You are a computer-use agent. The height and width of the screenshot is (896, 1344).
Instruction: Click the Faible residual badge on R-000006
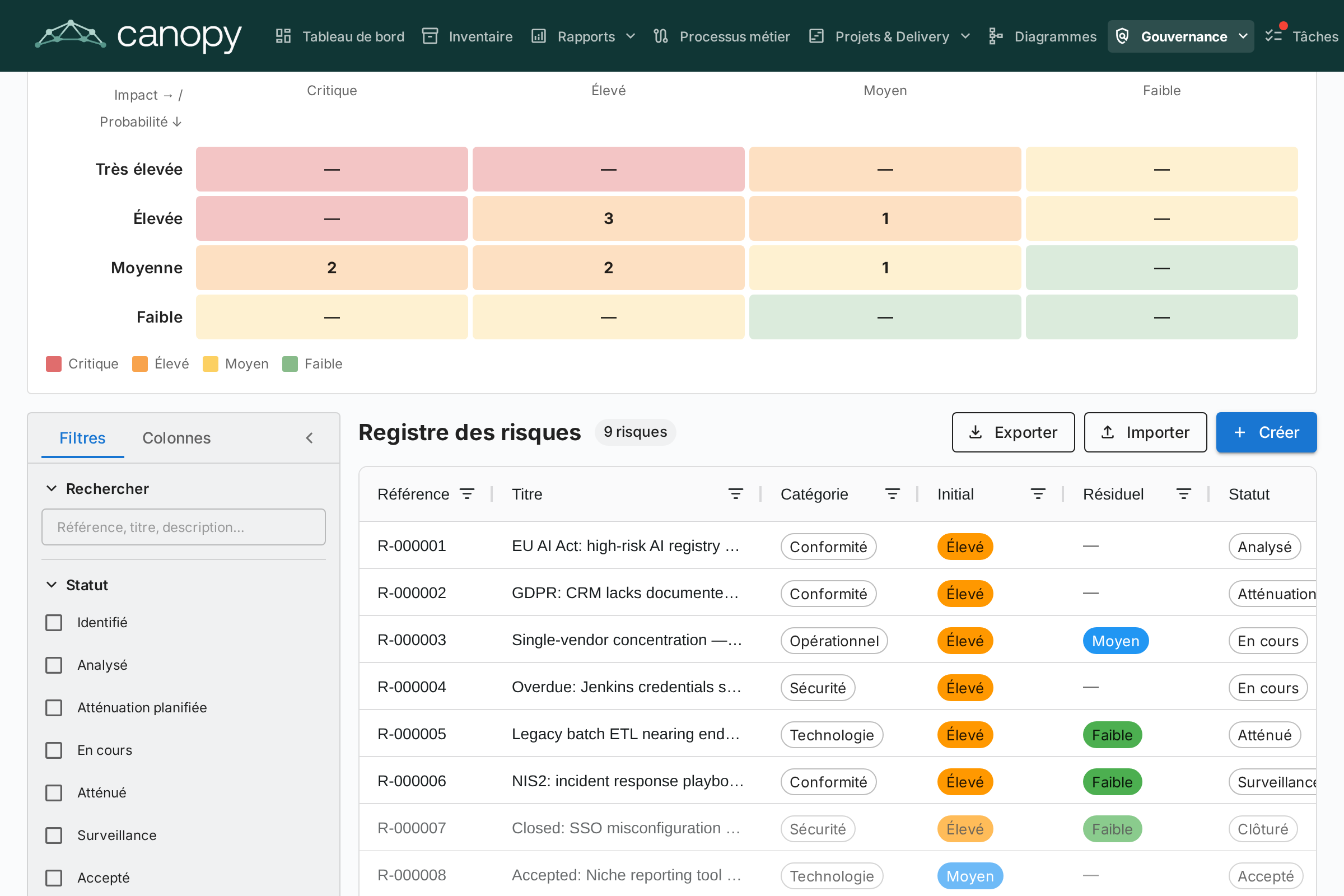tap(1112, 782)
